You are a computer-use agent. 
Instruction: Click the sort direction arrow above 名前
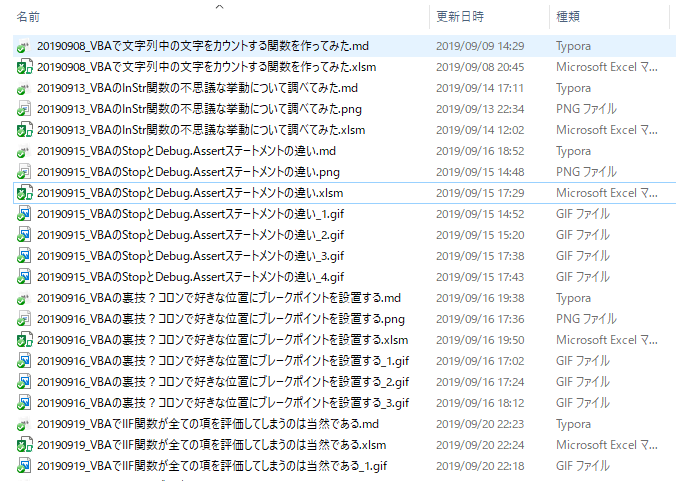[219, 6]
